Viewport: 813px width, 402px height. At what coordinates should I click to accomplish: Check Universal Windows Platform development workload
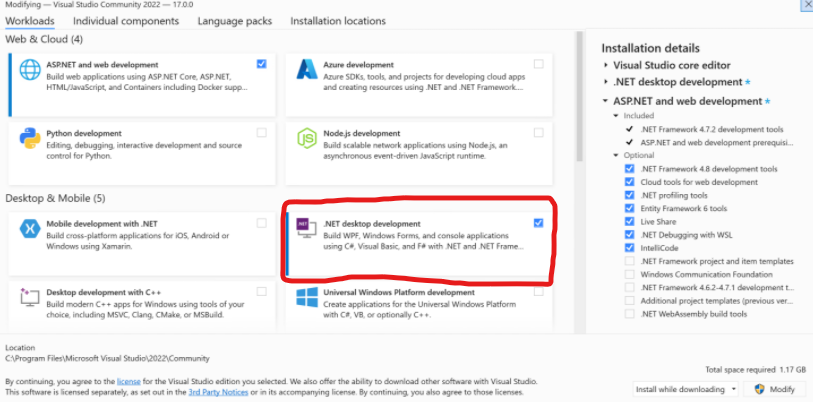[x=539, y=292]
